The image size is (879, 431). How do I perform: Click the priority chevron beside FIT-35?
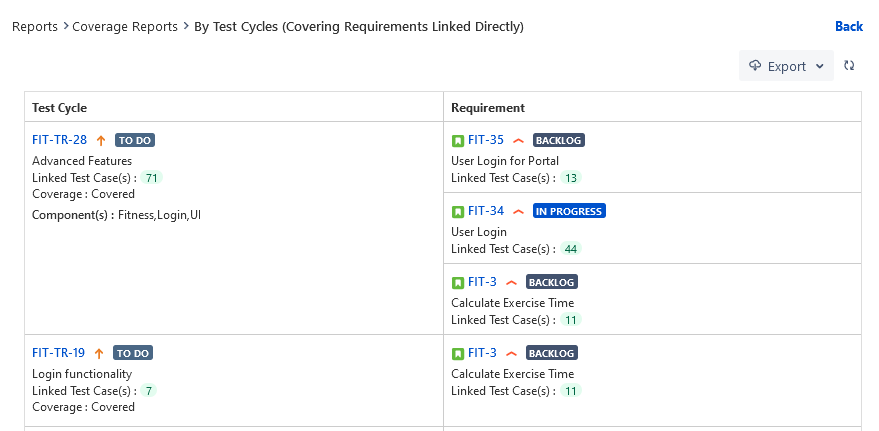tap(518, 141)
